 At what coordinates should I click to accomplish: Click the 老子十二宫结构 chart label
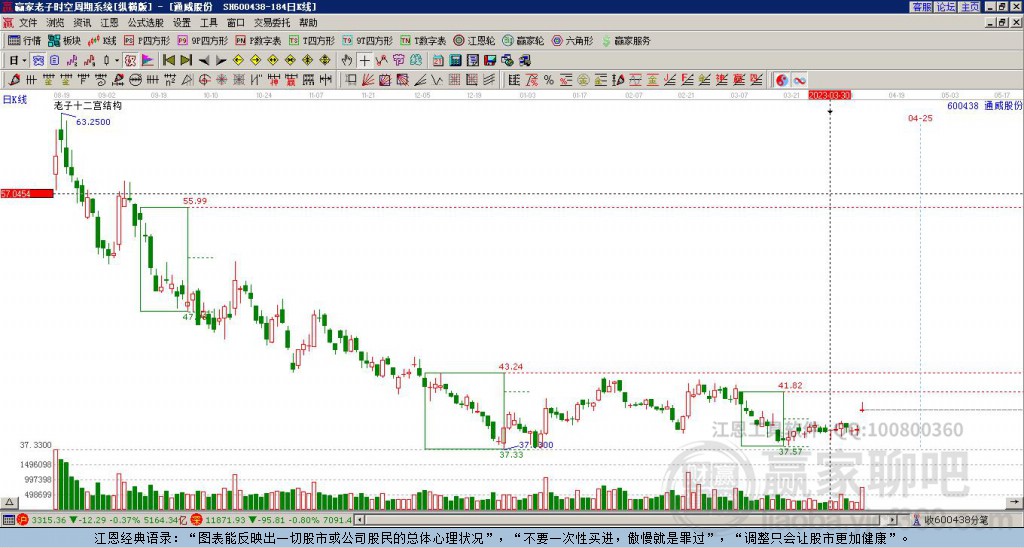(88, 106)
